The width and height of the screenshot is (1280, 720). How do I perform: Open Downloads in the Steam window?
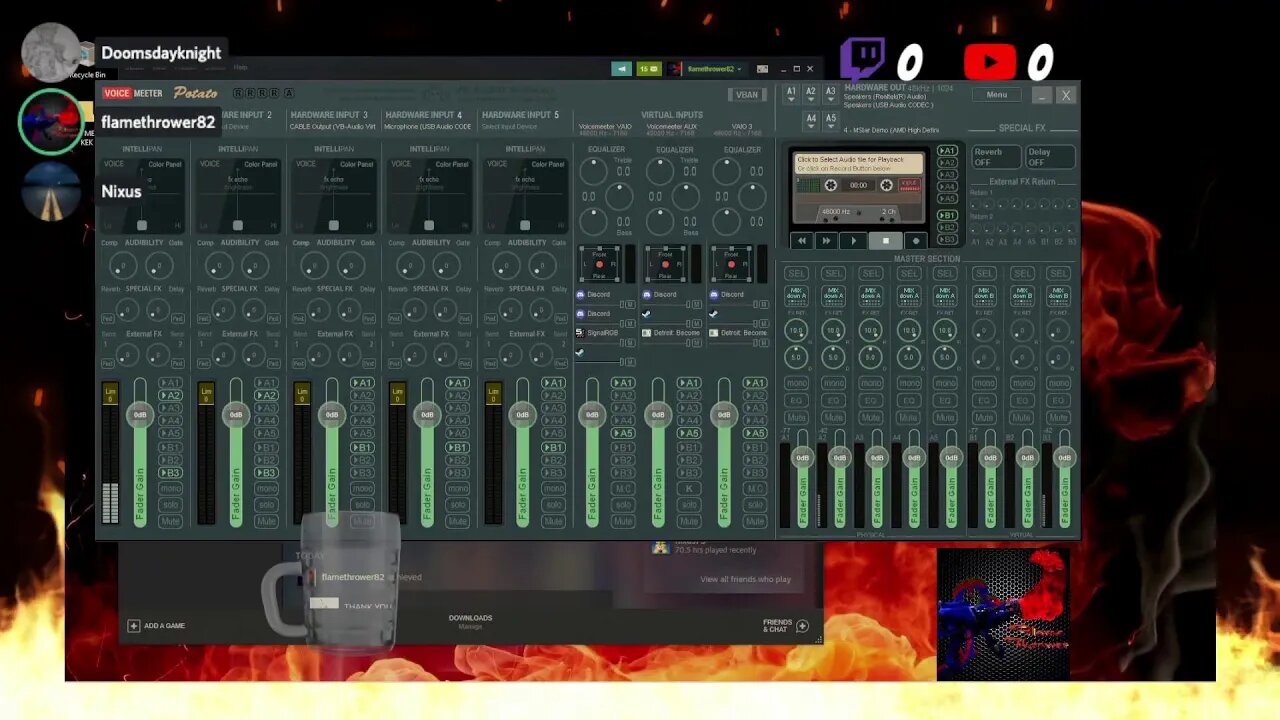pyautogui.click(x=470, y=620)
